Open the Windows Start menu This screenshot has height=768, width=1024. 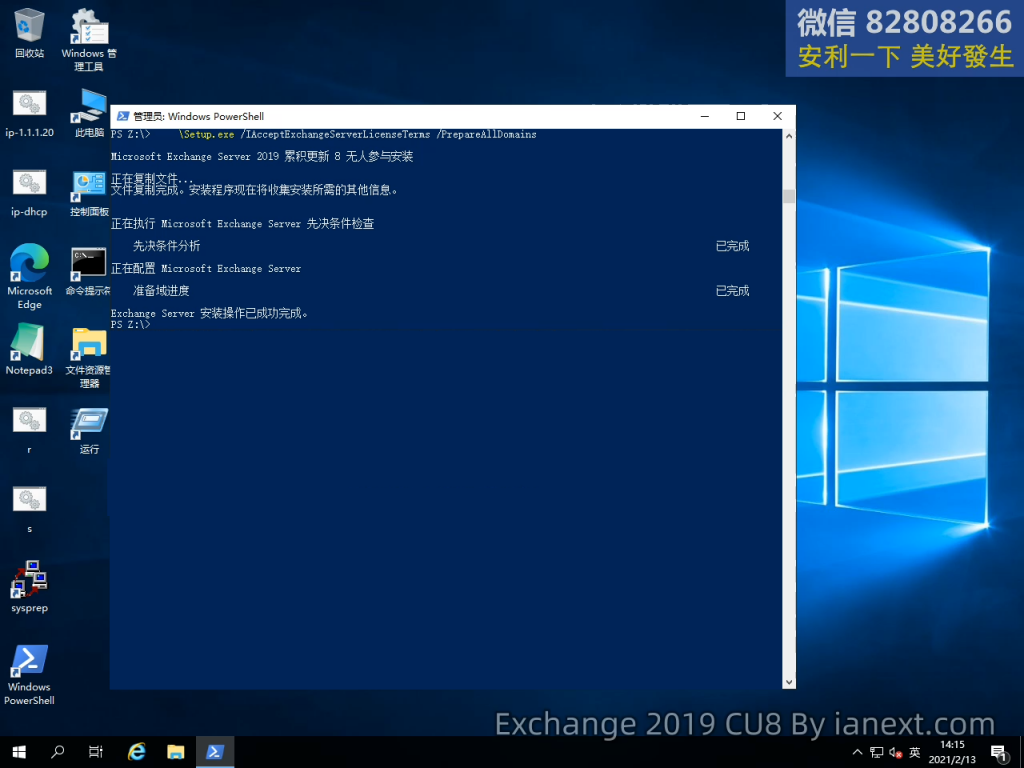[x=19, y=752]
